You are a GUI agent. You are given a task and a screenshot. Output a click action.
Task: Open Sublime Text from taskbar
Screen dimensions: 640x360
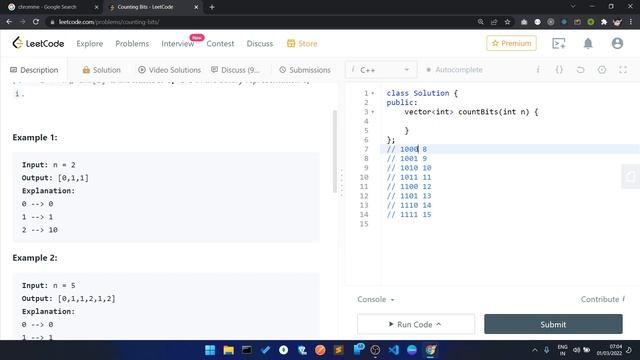coord(338,350)
